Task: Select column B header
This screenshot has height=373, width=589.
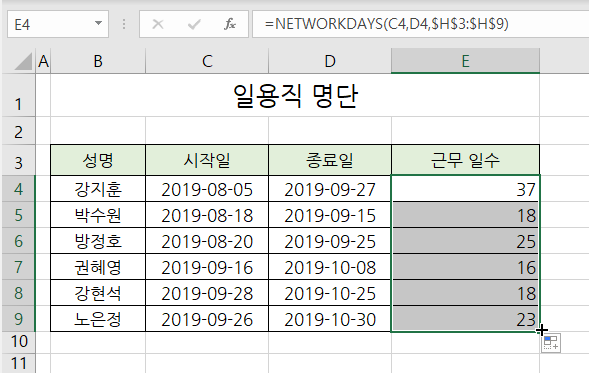Action: (98, 61)
